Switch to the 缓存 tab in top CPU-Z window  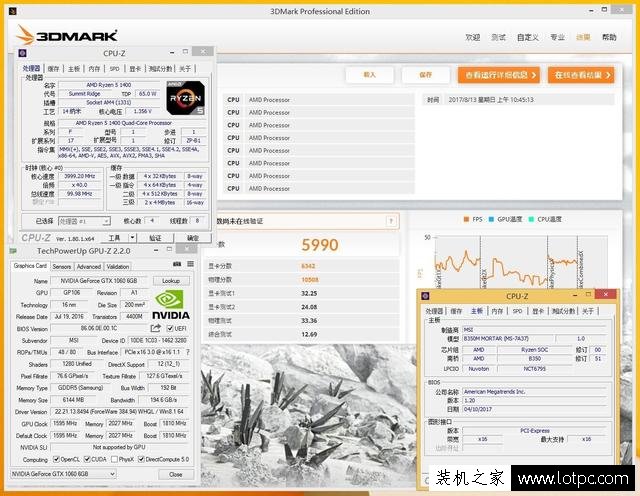(53, 69)
